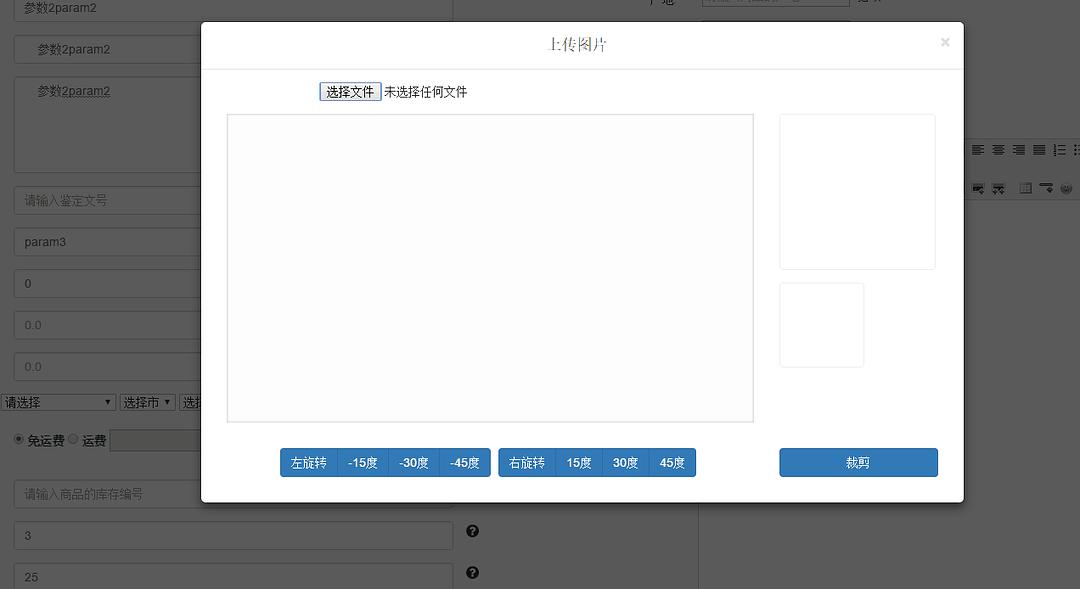Click the multiple images upload icon
Viewport: 1080px width, 589px height.
point(998,187)
